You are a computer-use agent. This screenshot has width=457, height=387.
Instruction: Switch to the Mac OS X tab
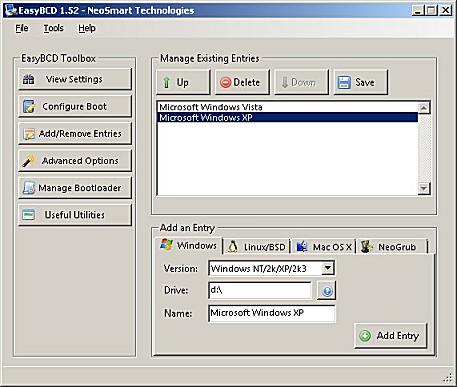pyautogui.click(x=324, y=247)
